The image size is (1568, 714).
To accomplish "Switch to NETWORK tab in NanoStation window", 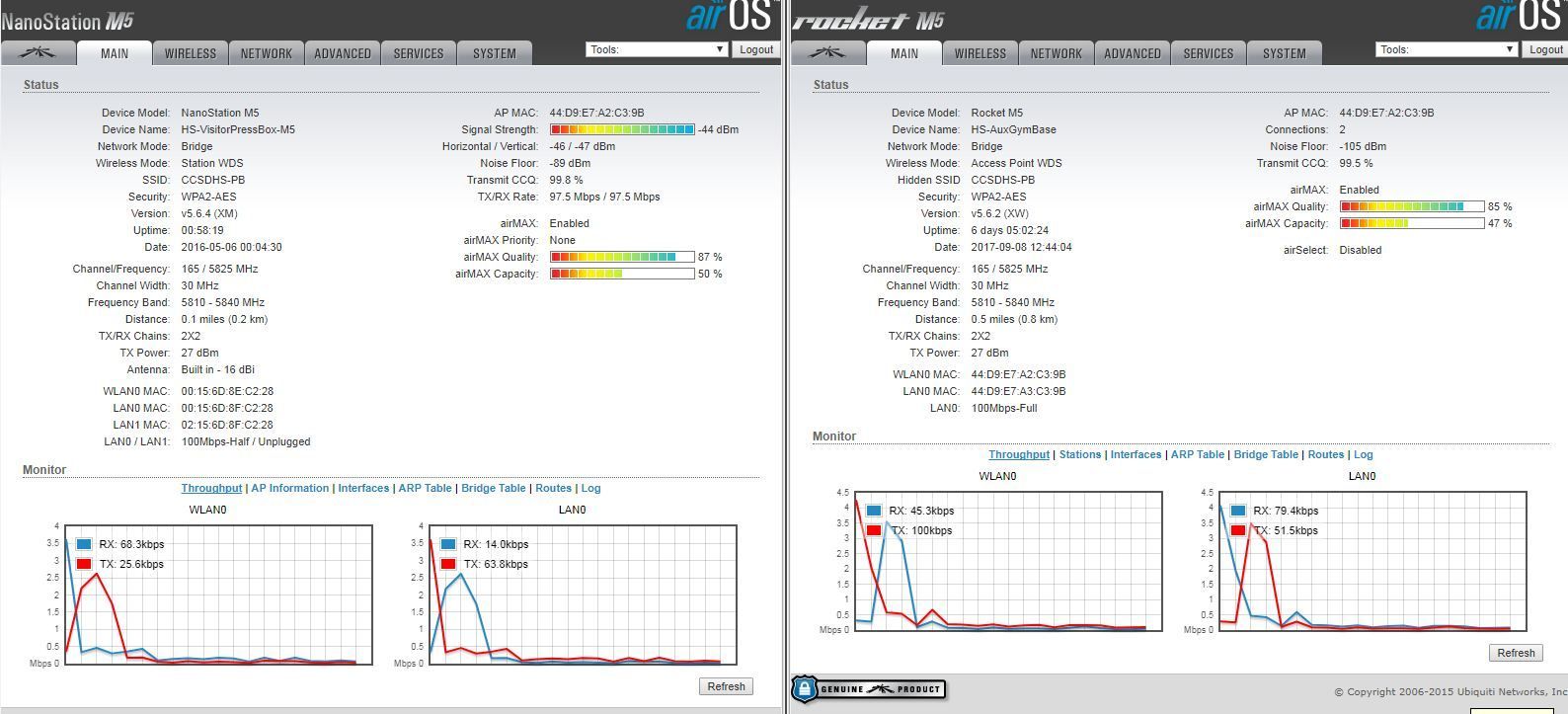I will pyautogui.click(x=267, y=53).
